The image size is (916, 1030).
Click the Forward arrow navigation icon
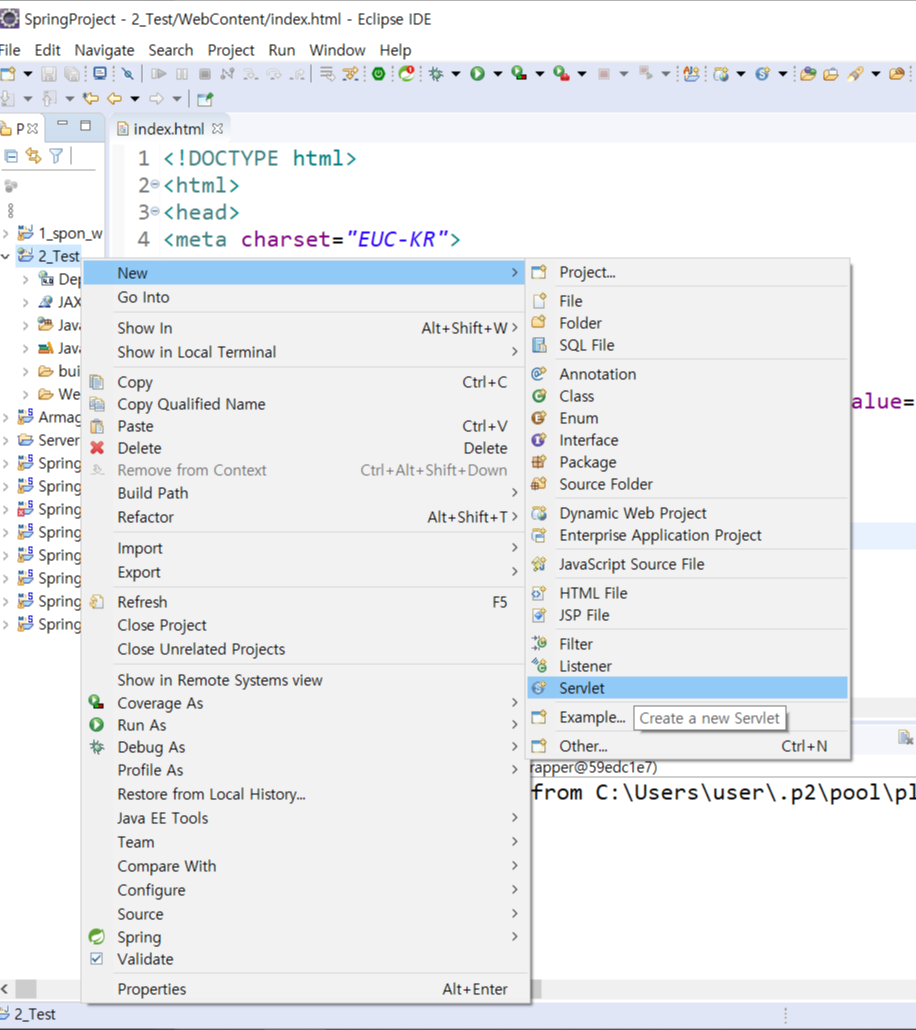point(156,99)
